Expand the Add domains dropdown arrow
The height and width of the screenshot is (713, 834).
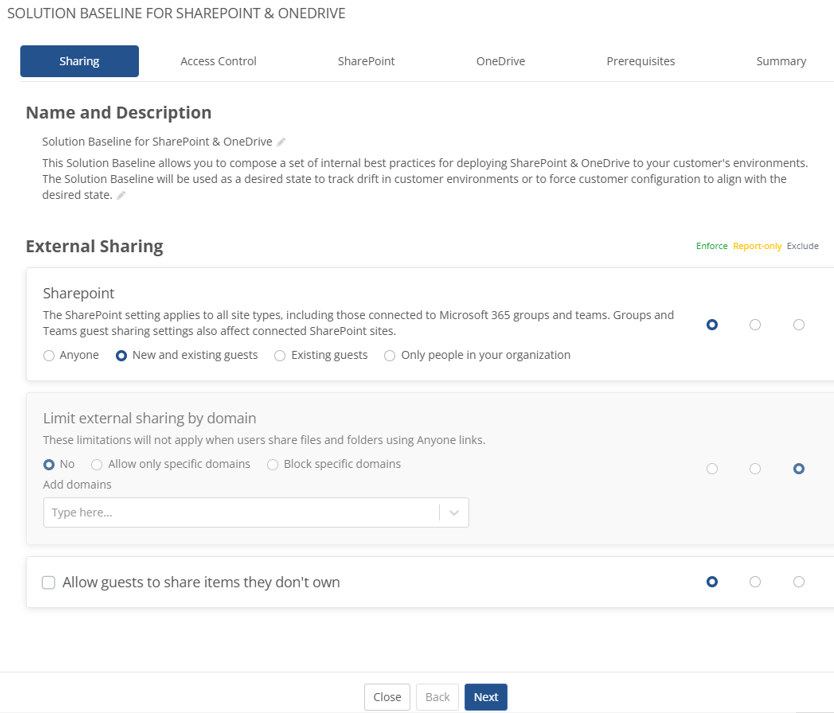(454, 512)
